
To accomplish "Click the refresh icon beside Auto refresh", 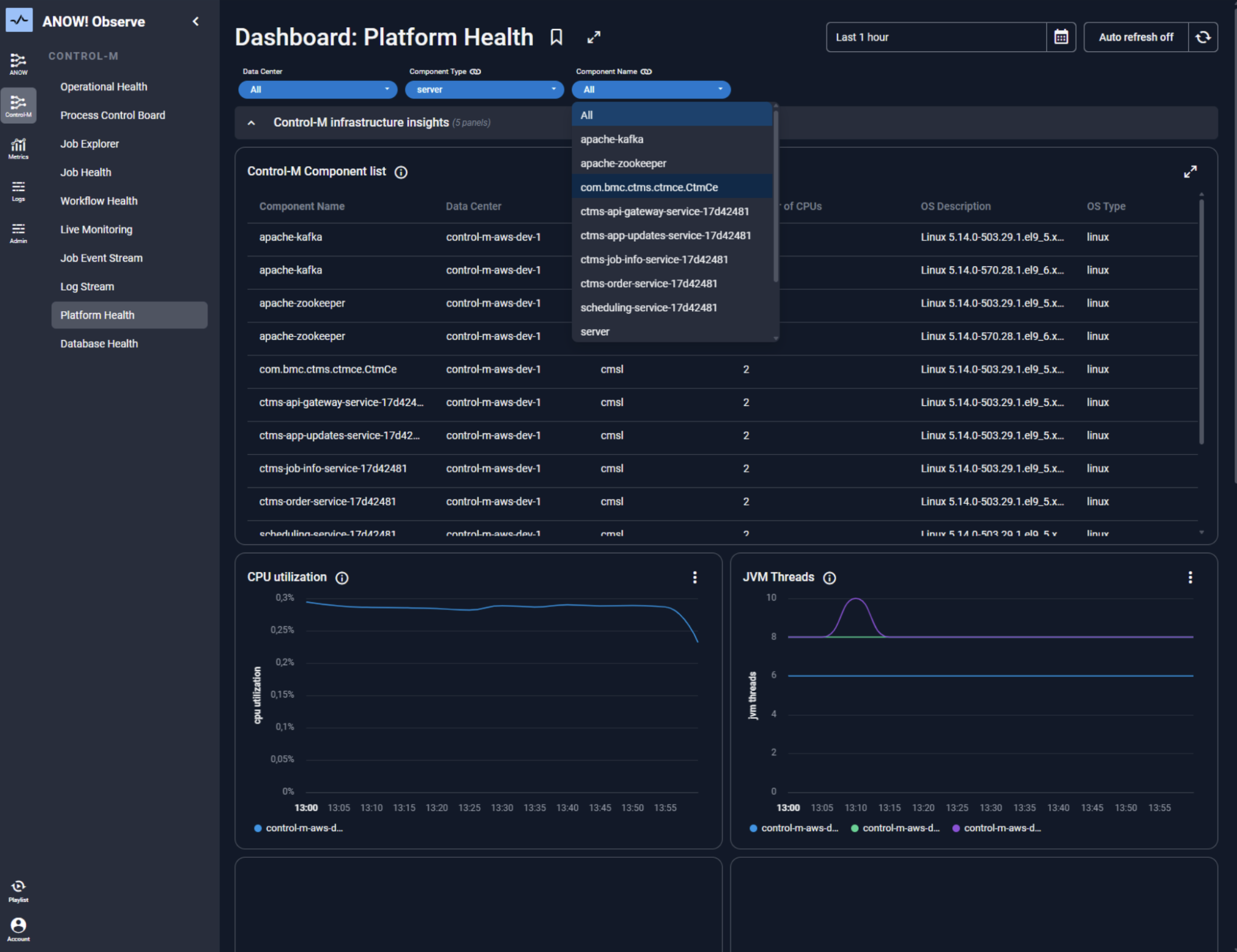I will click(x=1203, y=37).
